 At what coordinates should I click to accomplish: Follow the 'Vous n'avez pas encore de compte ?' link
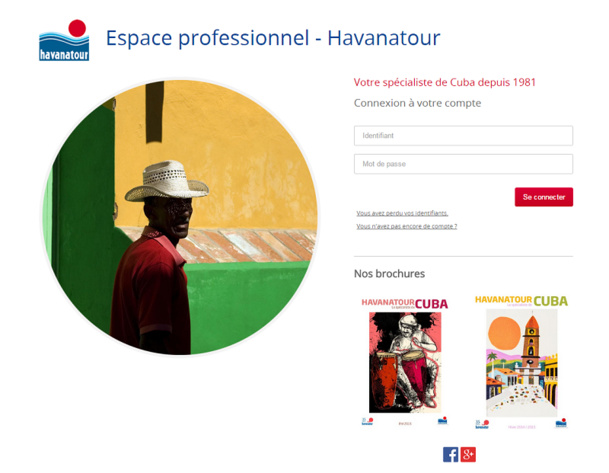(407, 226)
